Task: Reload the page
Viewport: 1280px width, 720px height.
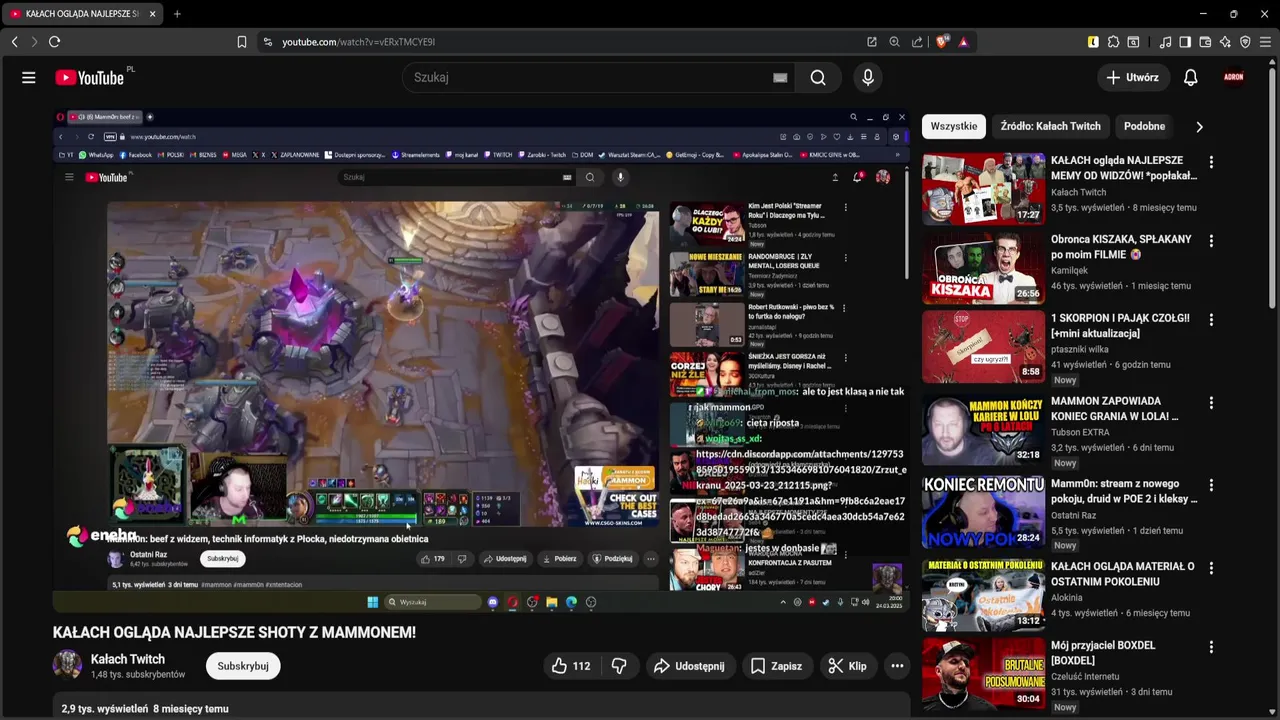Action: click(x=54, y=42)
